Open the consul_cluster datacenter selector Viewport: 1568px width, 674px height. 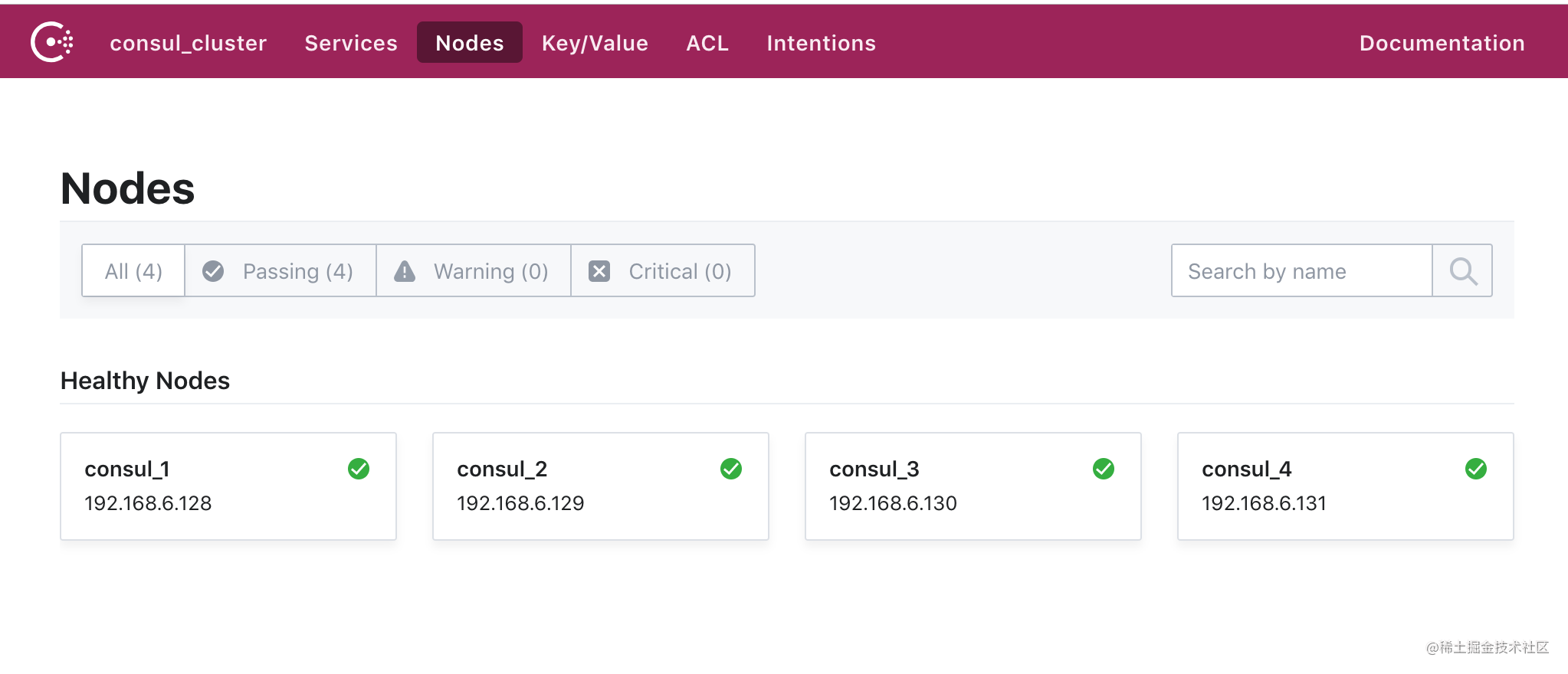pos(188,42)
